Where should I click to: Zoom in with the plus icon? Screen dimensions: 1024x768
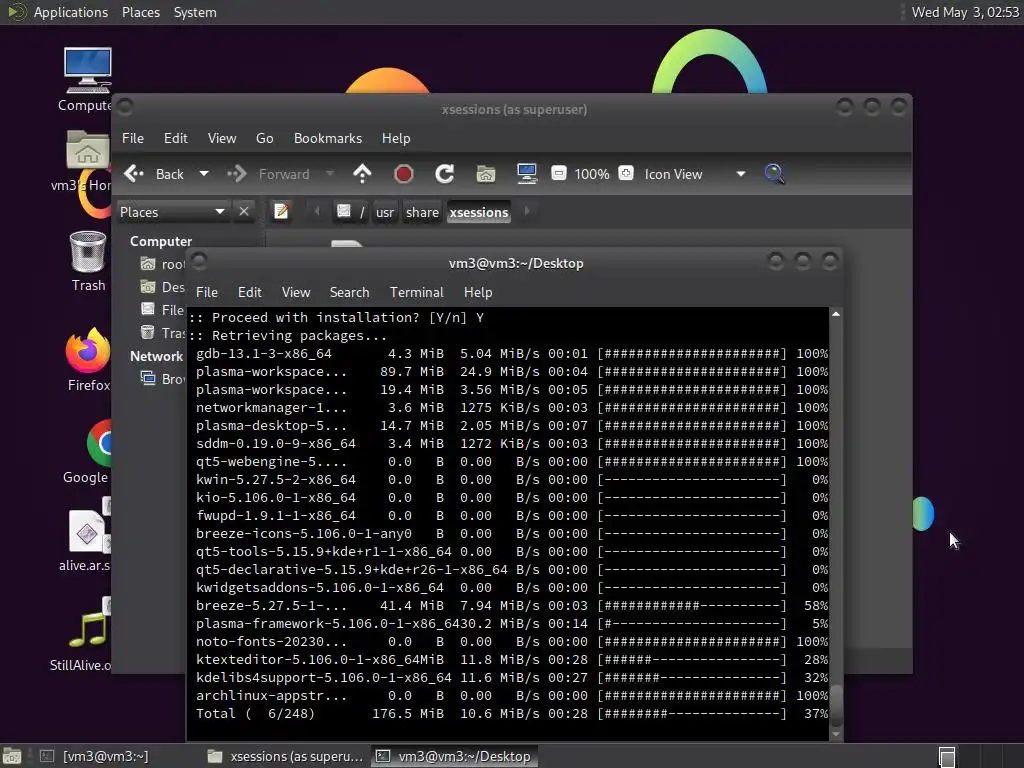pyautogui.click(x=626, y=173)
